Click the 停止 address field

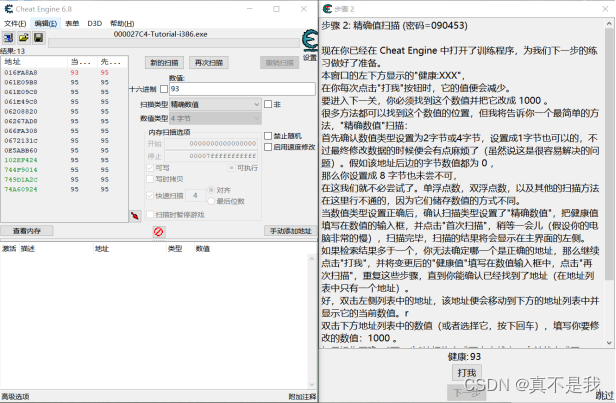click(211, 156)
